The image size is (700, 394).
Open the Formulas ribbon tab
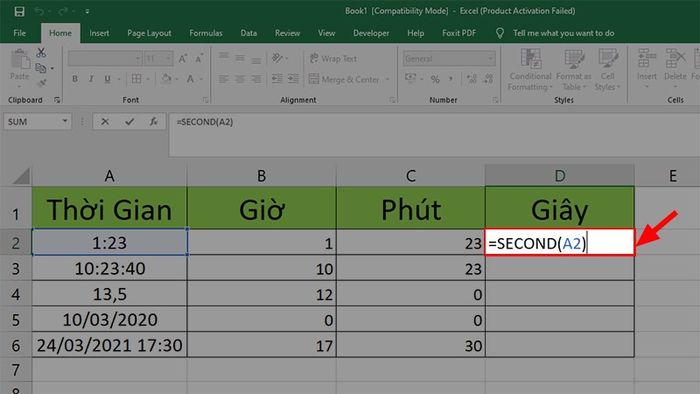click(x=206, y=33)
